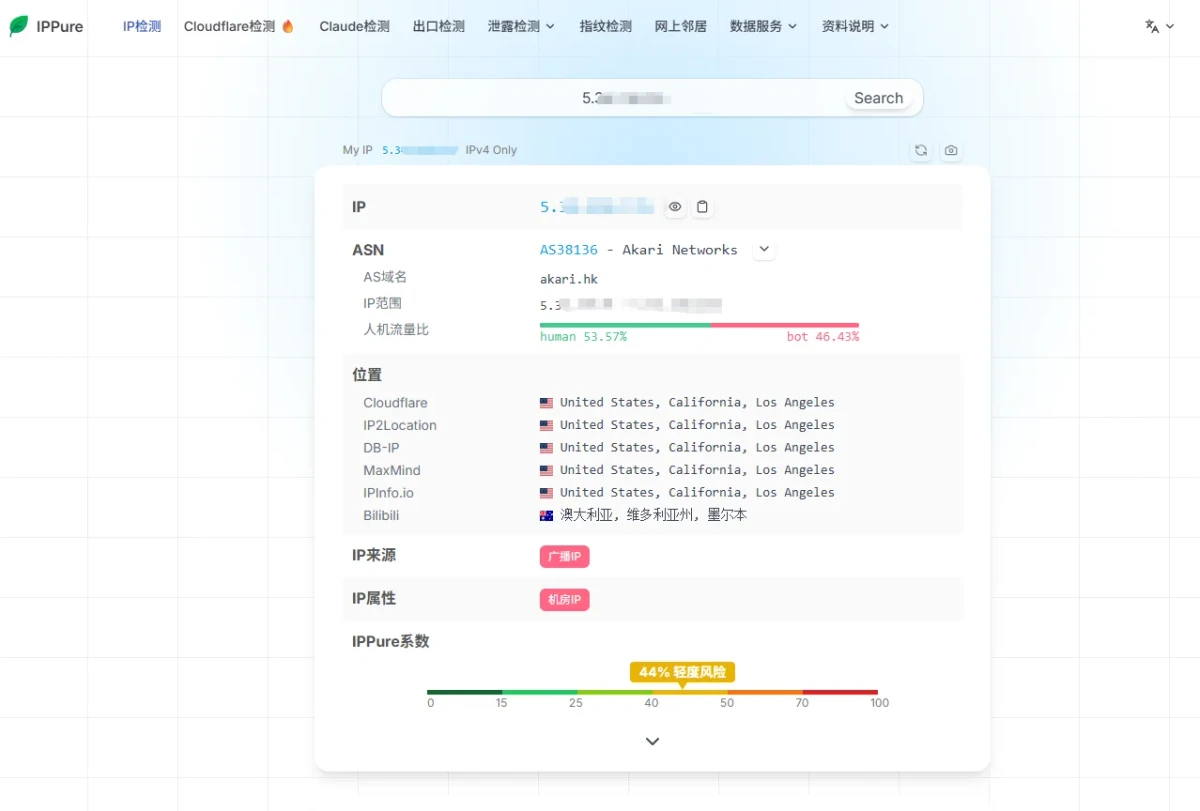Open the 资料说明 dropdown menu
Screen dimensions: 1200x811
(x=855, y=27)
